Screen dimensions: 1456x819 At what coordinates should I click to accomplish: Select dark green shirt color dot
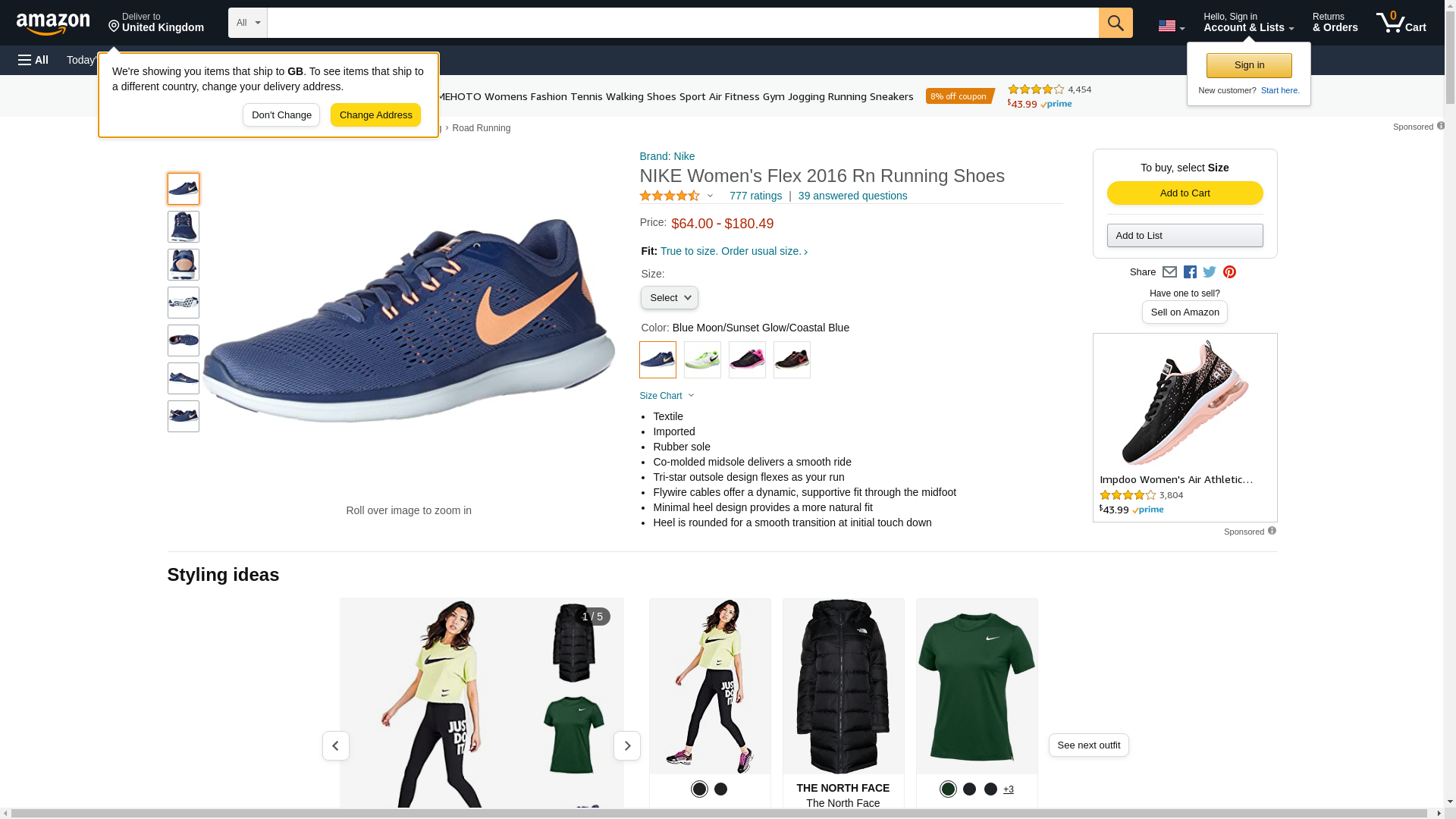[948, 789]
